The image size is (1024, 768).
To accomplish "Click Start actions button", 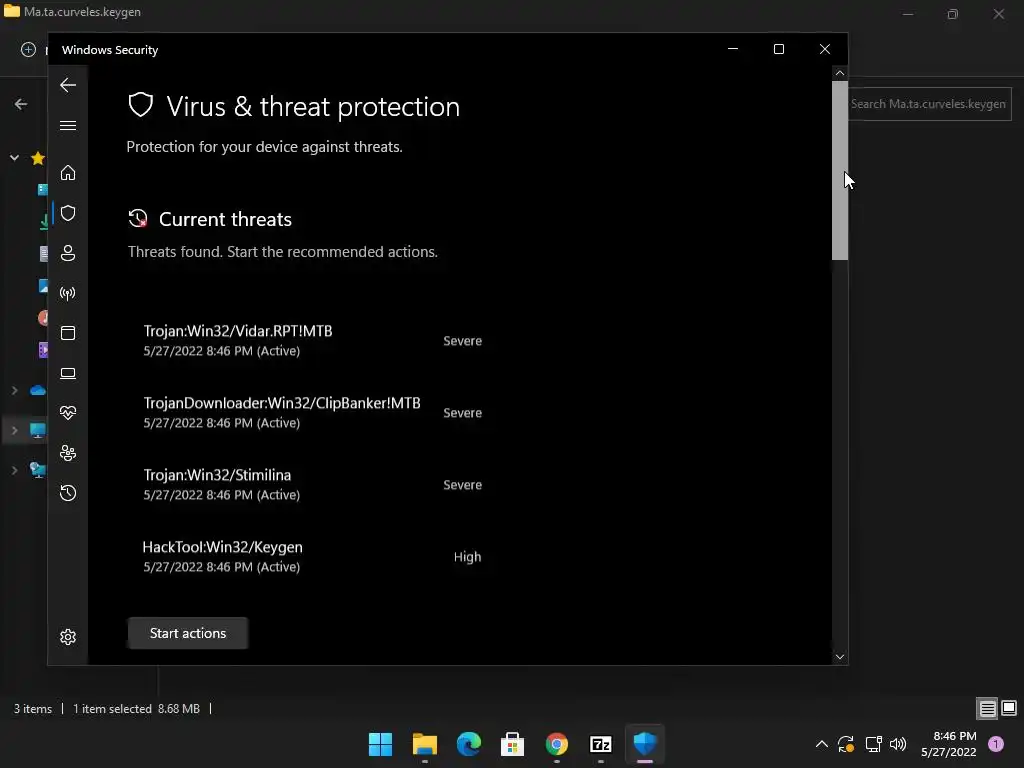I will [187, 633].
